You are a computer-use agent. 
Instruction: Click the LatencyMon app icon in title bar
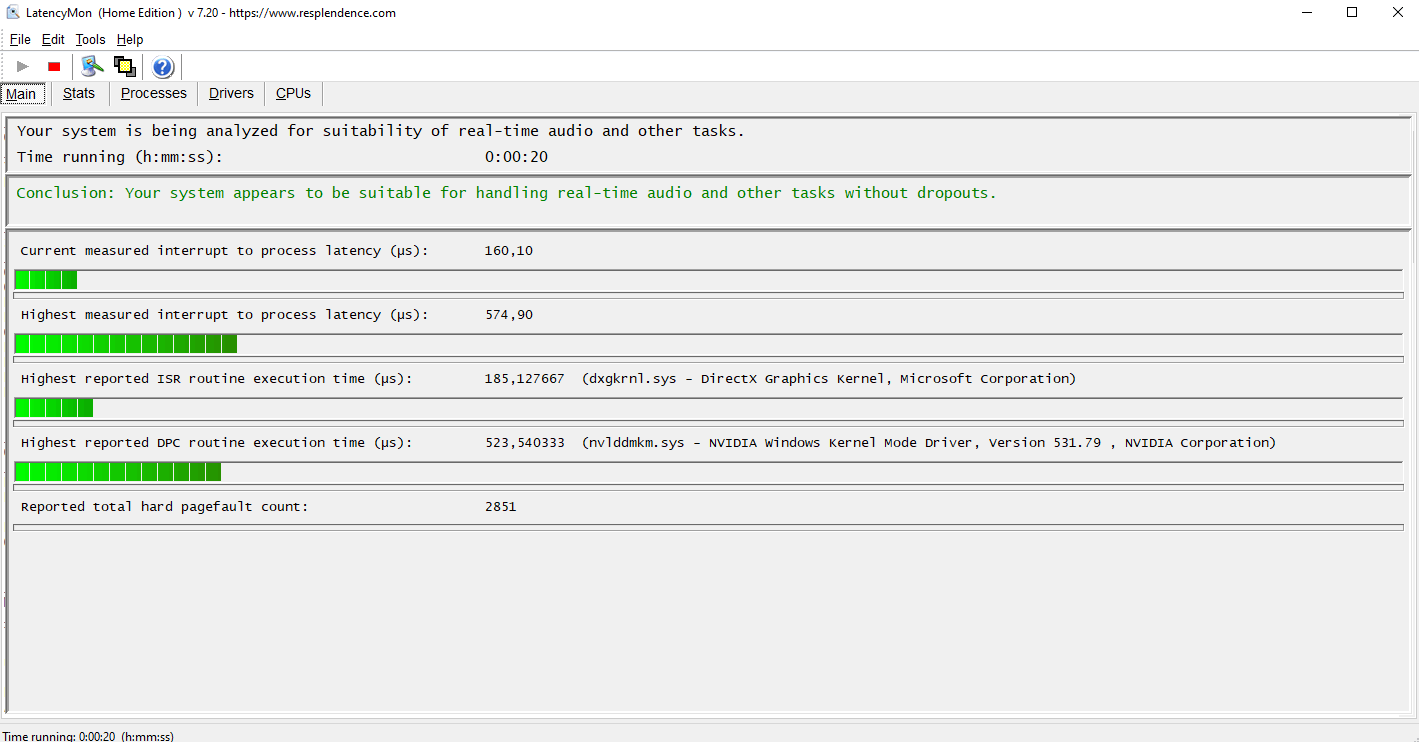(13, 13)
